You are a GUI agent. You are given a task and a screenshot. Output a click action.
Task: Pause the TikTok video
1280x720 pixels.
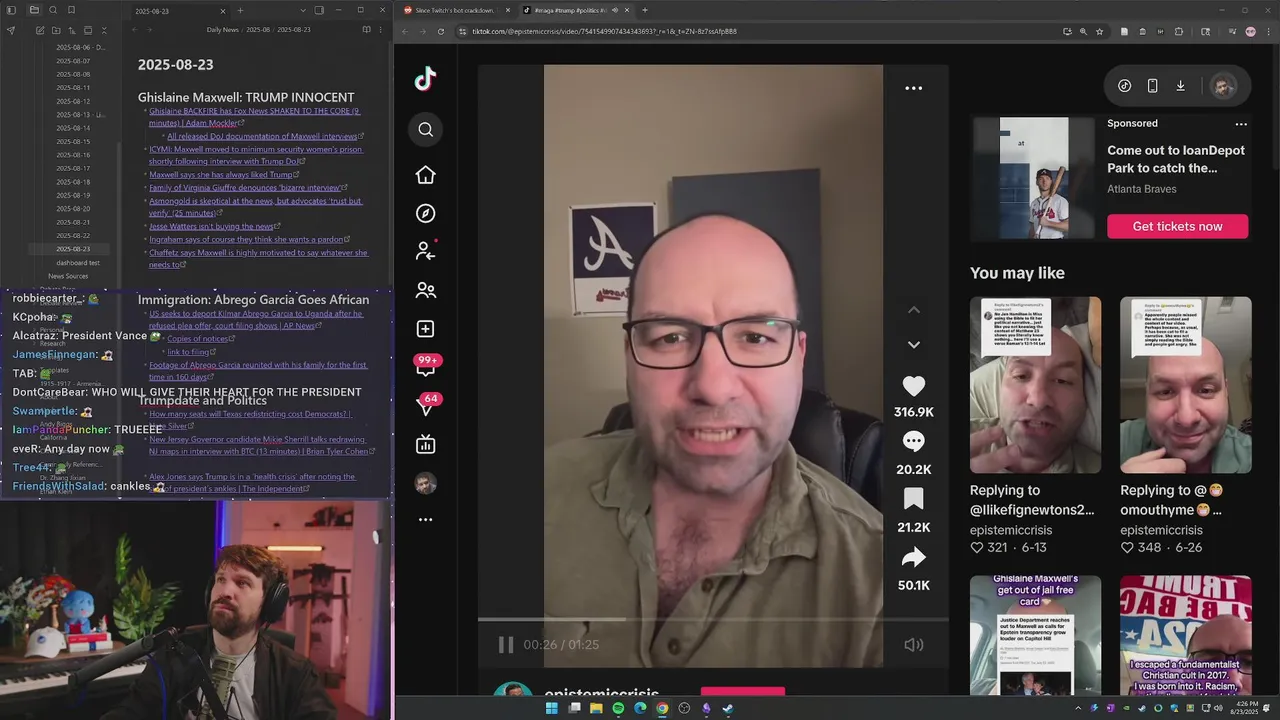click(506, 645)
